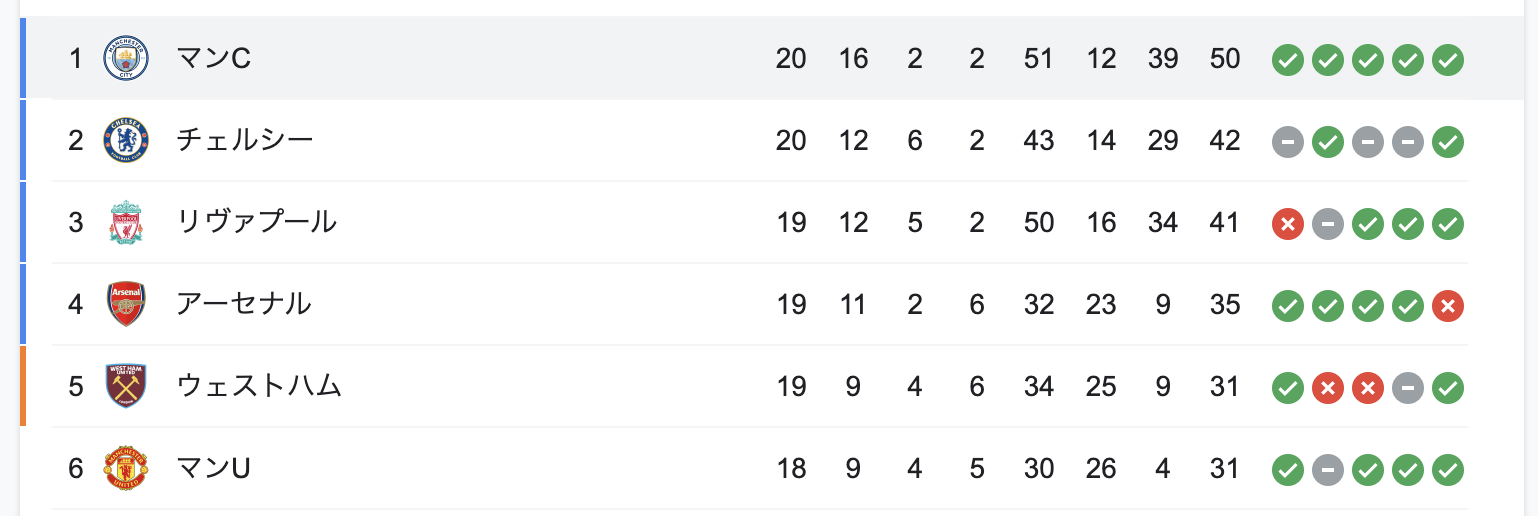Image resolution: width=1538 pixels, height=516 pixels.
Task: Click the Arsenal club crest
Action: point(126,304)
